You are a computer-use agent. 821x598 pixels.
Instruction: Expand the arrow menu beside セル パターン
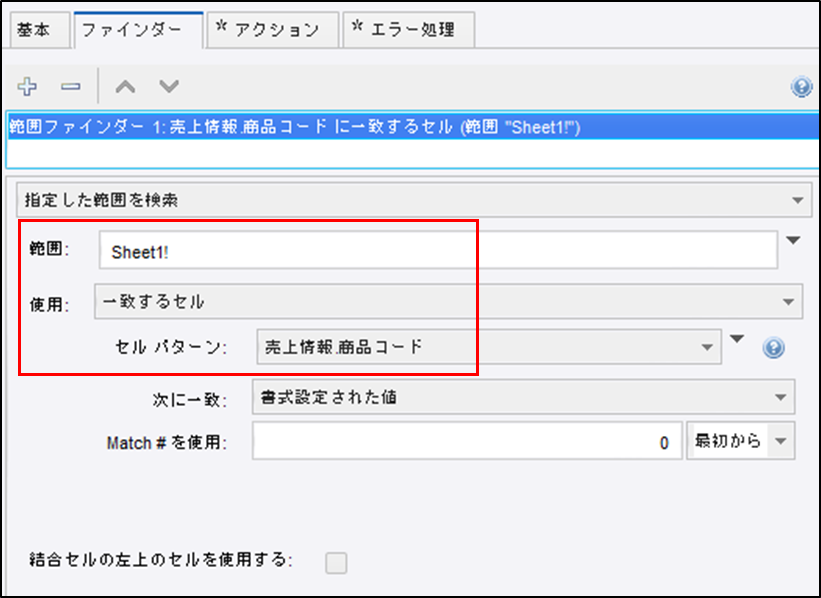(737, 339)
